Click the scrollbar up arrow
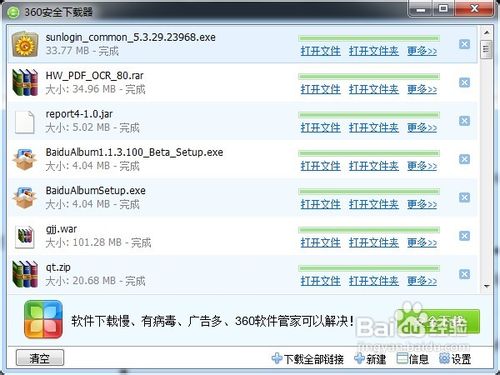Screen dimensions: 500x375 click(486, 32)
